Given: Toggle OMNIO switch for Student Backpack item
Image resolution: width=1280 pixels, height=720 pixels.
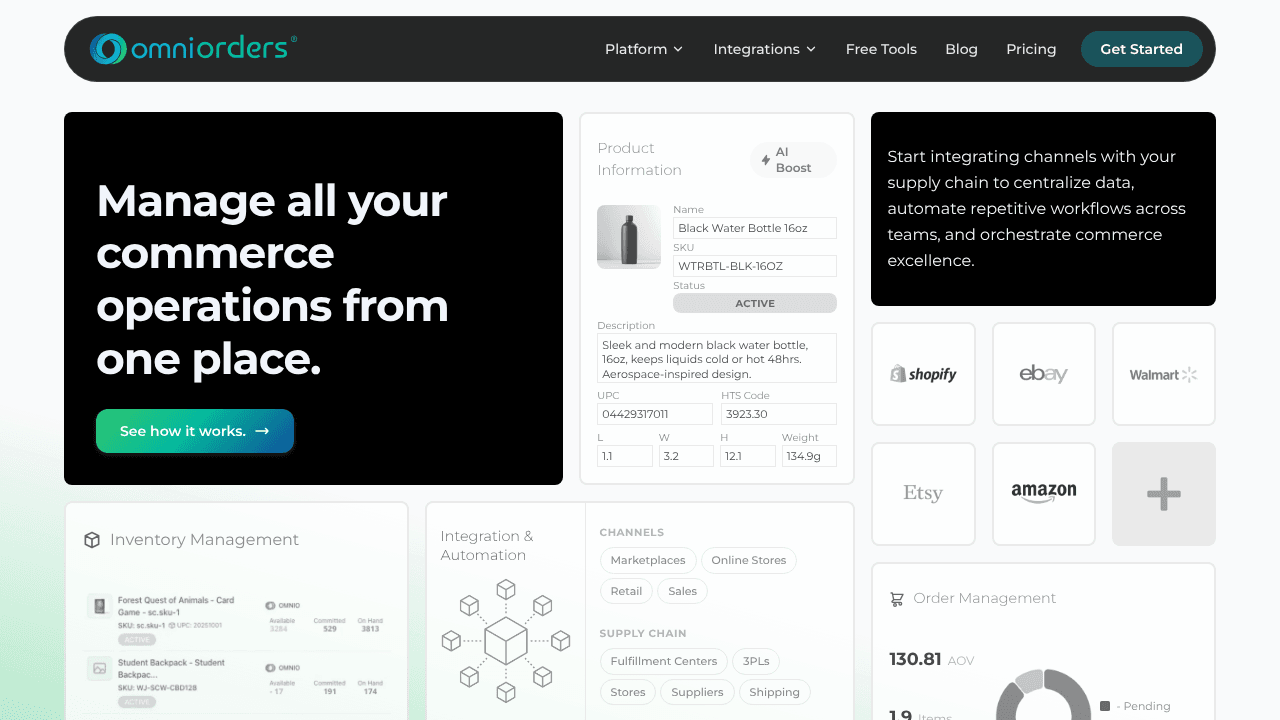Looking at the screenshot, I should (270, 667).
